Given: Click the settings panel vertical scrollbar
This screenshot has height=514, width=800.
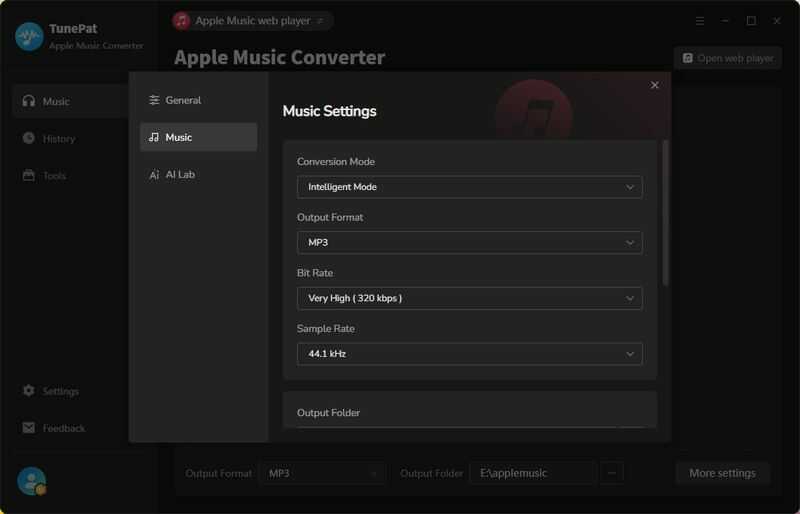Looking at the screenshot, I should point(665,212).
